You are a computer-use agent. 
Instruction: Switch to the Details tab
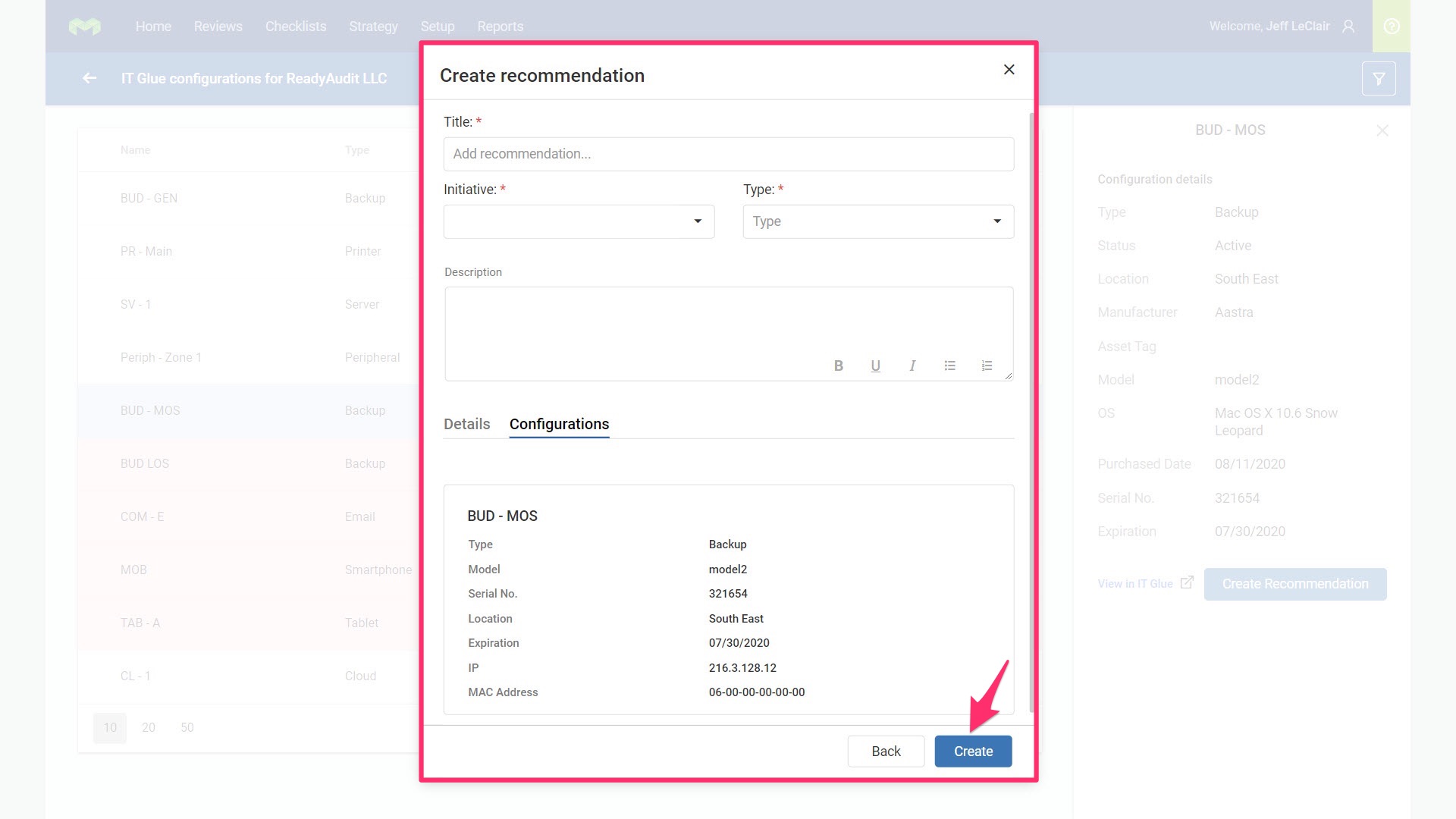pyautogui.click(x=466, y=424)
